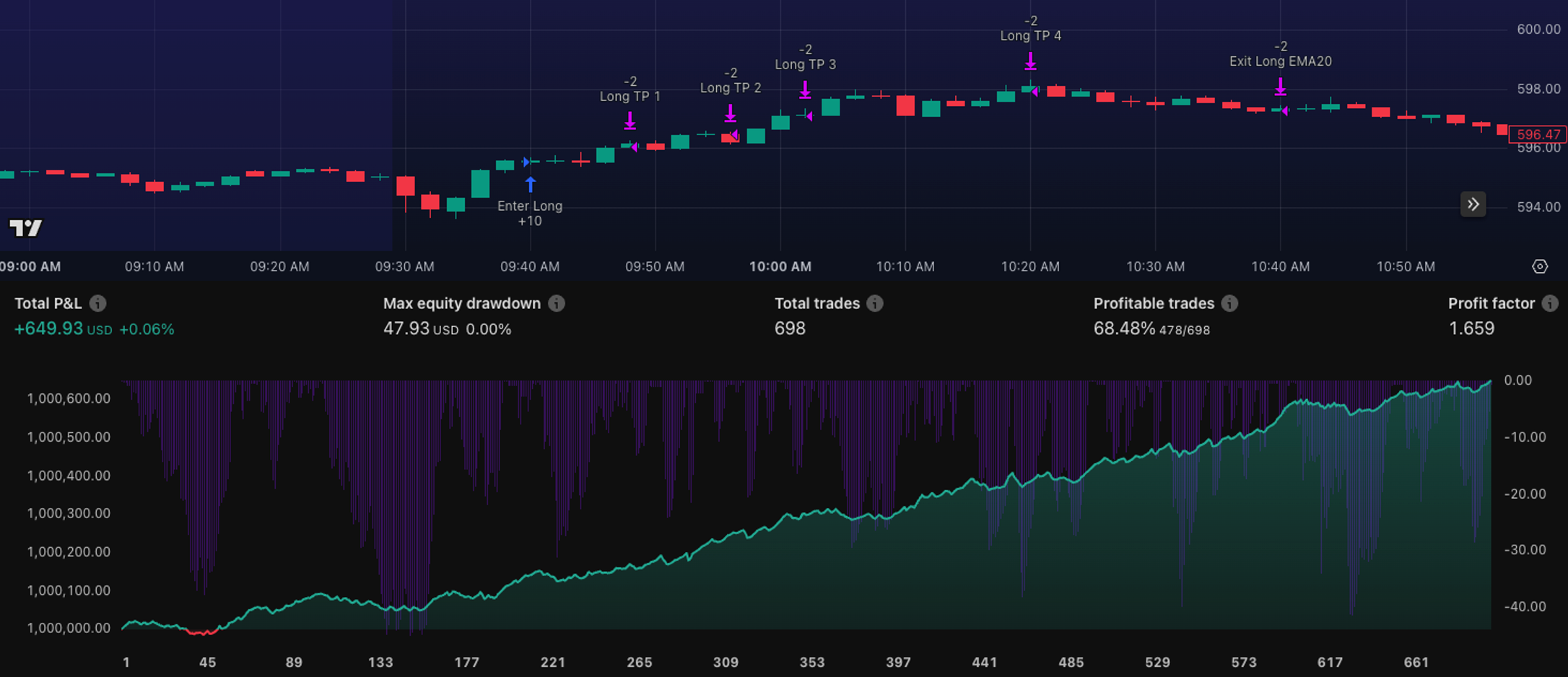Screen dimensions: 1568x677
Task: Click the Profit factor info icon
Action: click(x=1550, y=304)
